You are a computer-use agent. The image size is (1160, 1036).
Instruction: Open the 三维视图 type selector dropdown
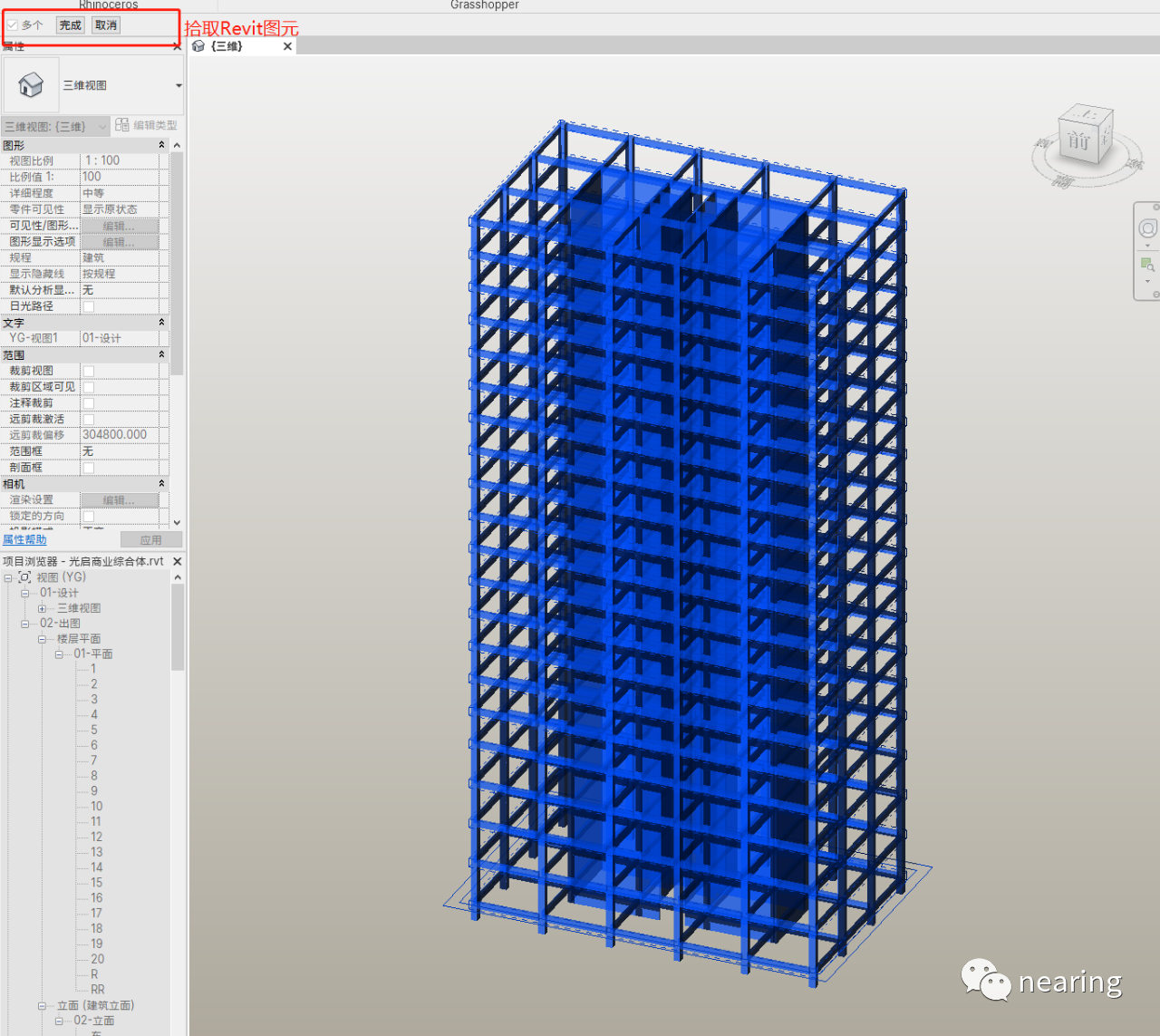[x=179, y=85]
